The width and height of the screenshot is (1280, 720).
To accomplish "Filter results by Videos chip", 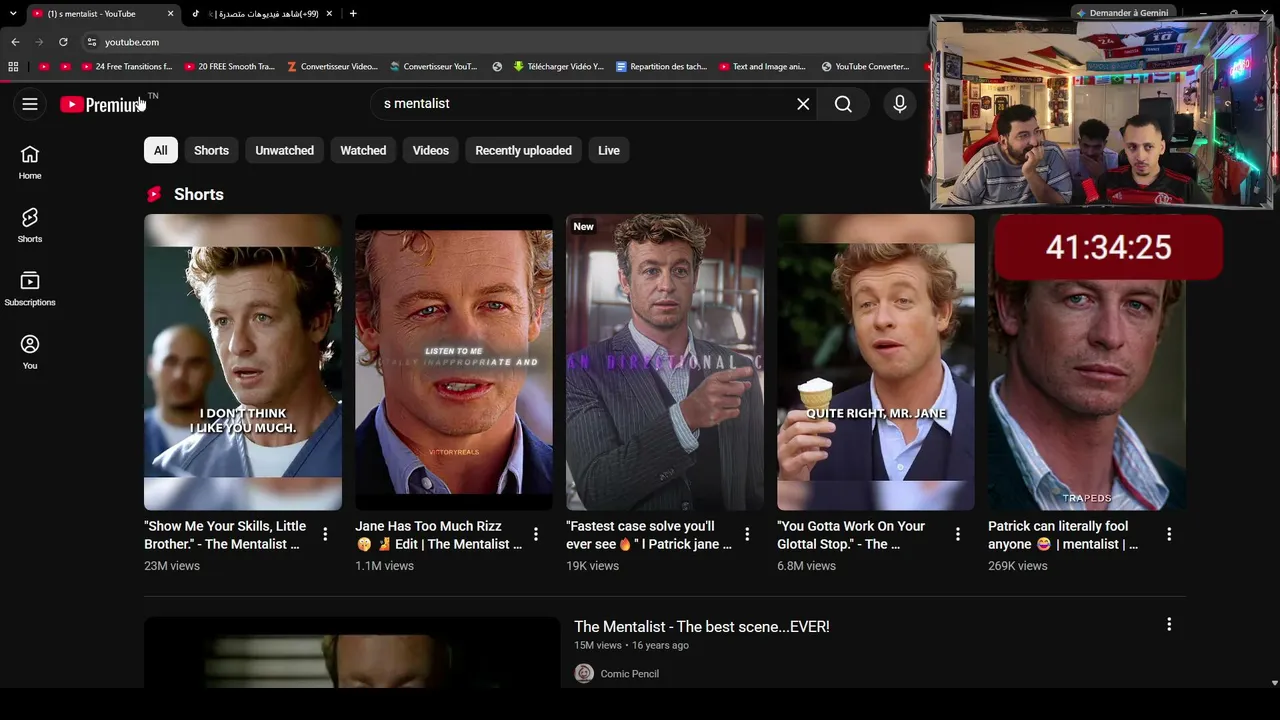I will pos(431,151).
